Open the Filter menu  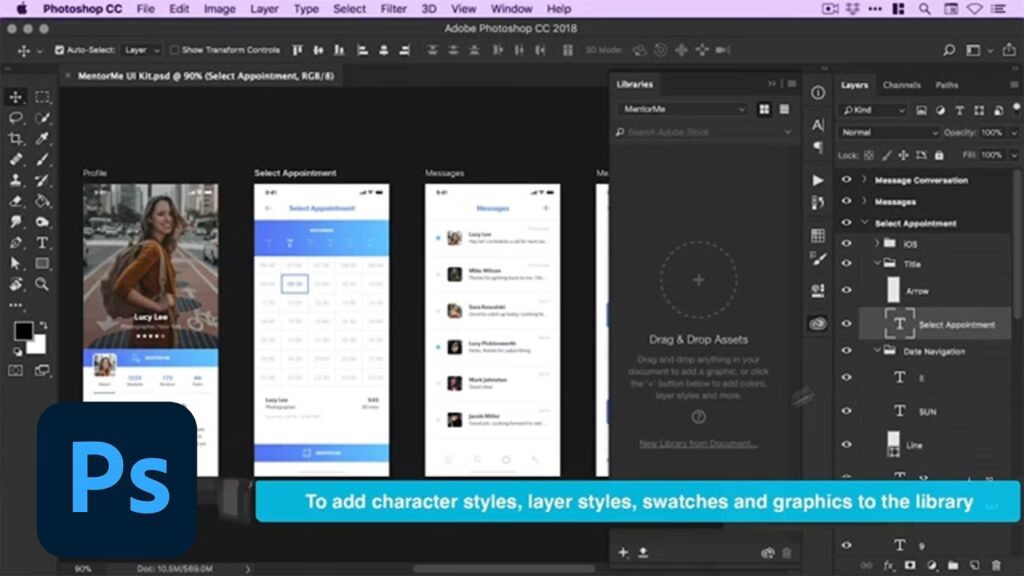point(393,9)
